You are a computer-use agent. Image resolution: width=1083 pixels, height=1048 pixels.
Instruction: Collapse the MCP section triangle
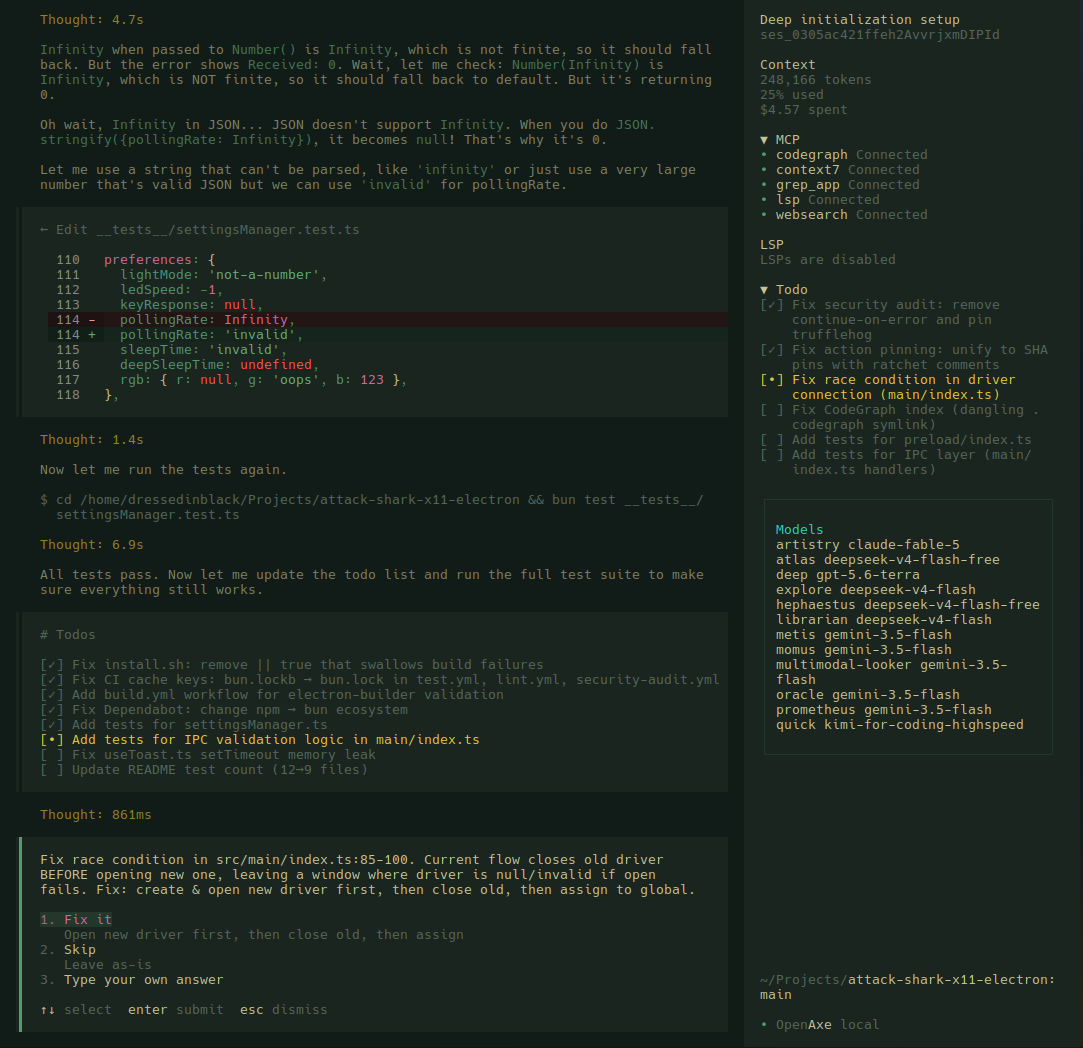tap(764, 140)
